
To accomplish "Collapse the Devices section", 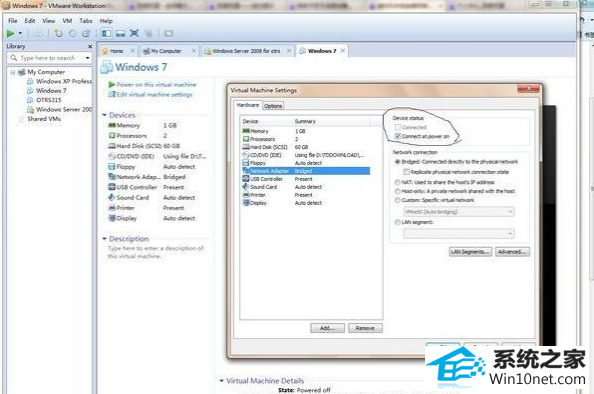I will click(x=105, y=115).
